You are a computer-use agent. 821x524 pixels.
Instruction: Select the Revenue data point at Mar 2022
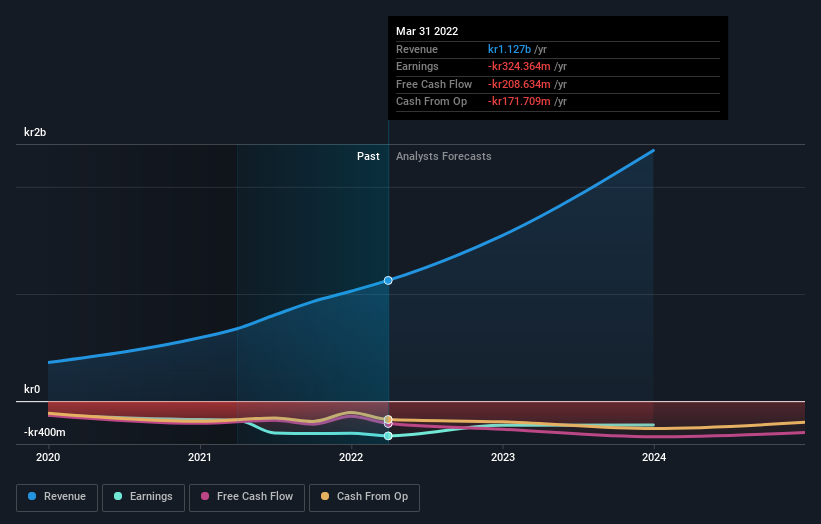point(388,281)
